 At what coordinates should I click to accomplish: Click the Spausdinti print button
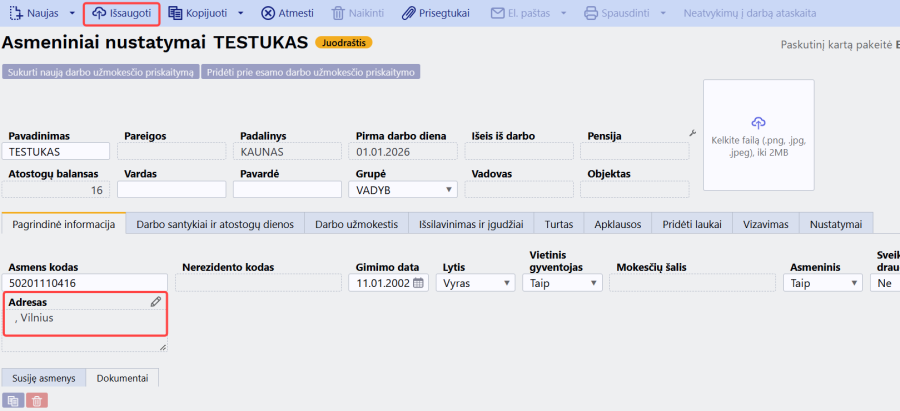(619, 13)
